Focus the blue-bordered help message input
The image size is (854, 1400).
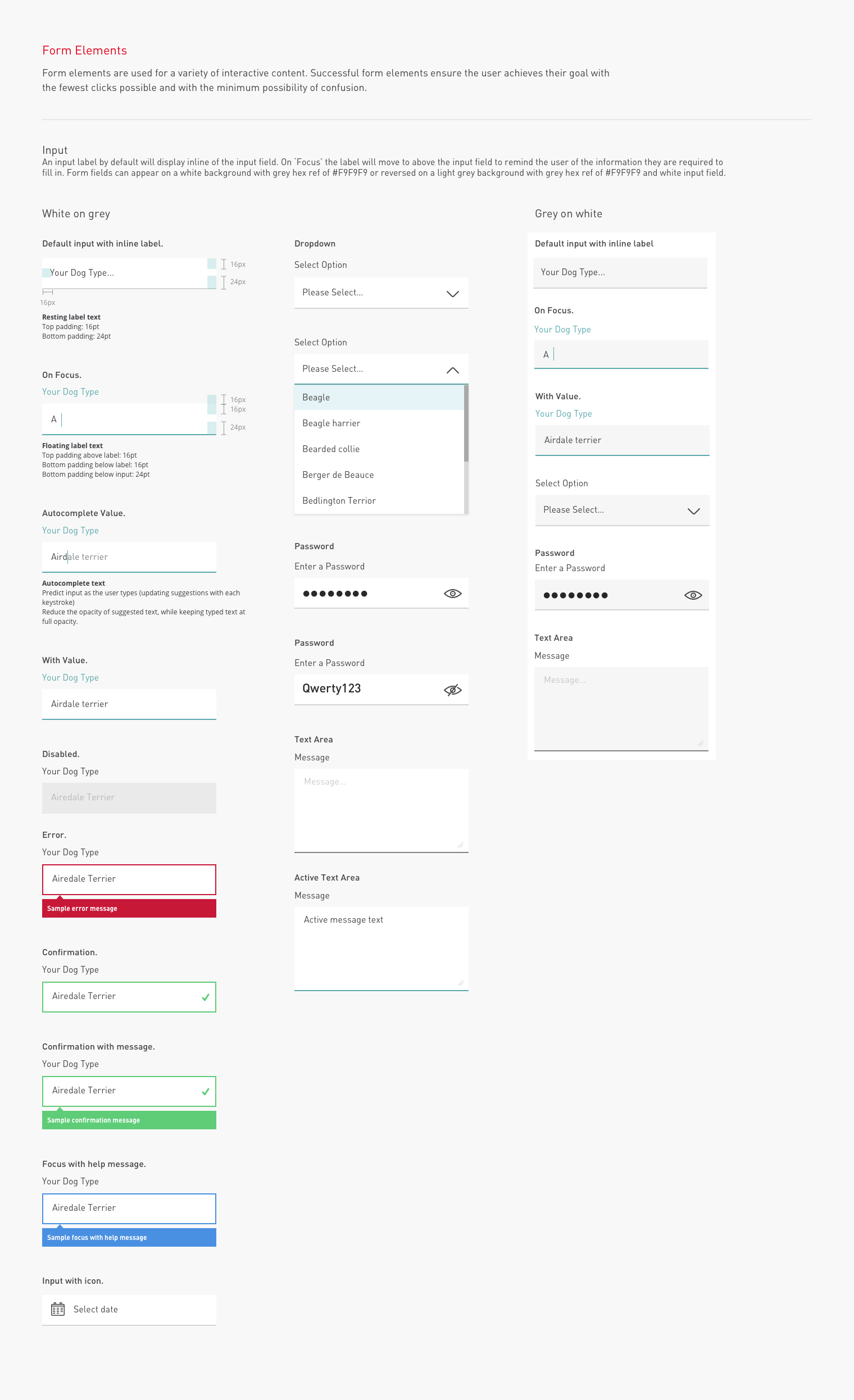(129, 1208)
